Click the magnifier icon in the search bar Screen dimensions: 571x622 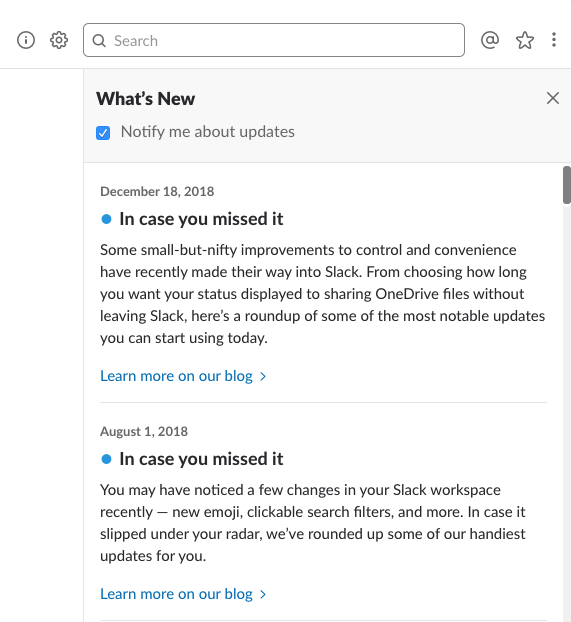pos(99,40)
